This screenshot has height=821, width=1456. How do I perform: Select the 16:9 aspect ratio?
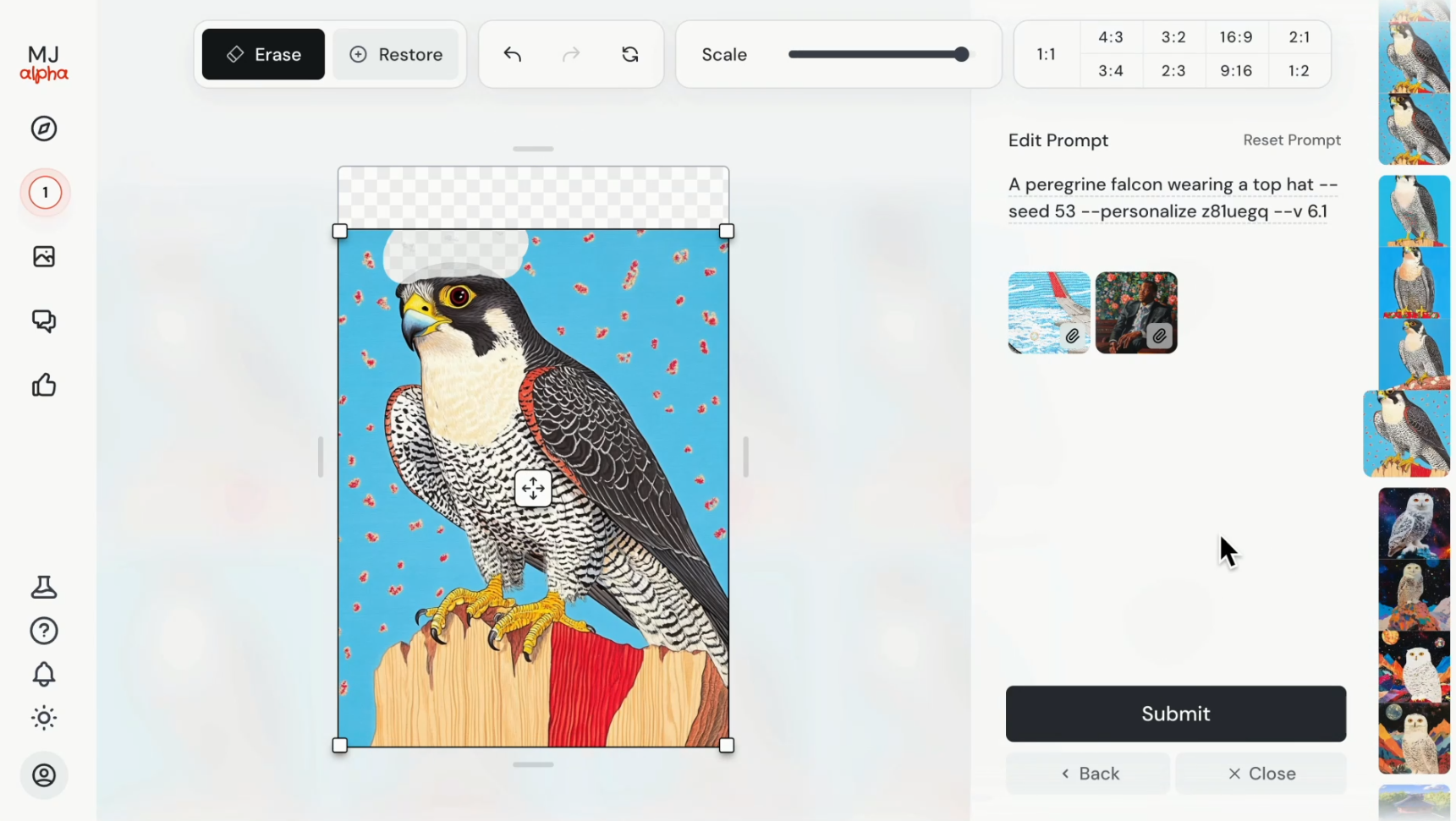(1236, 37)
